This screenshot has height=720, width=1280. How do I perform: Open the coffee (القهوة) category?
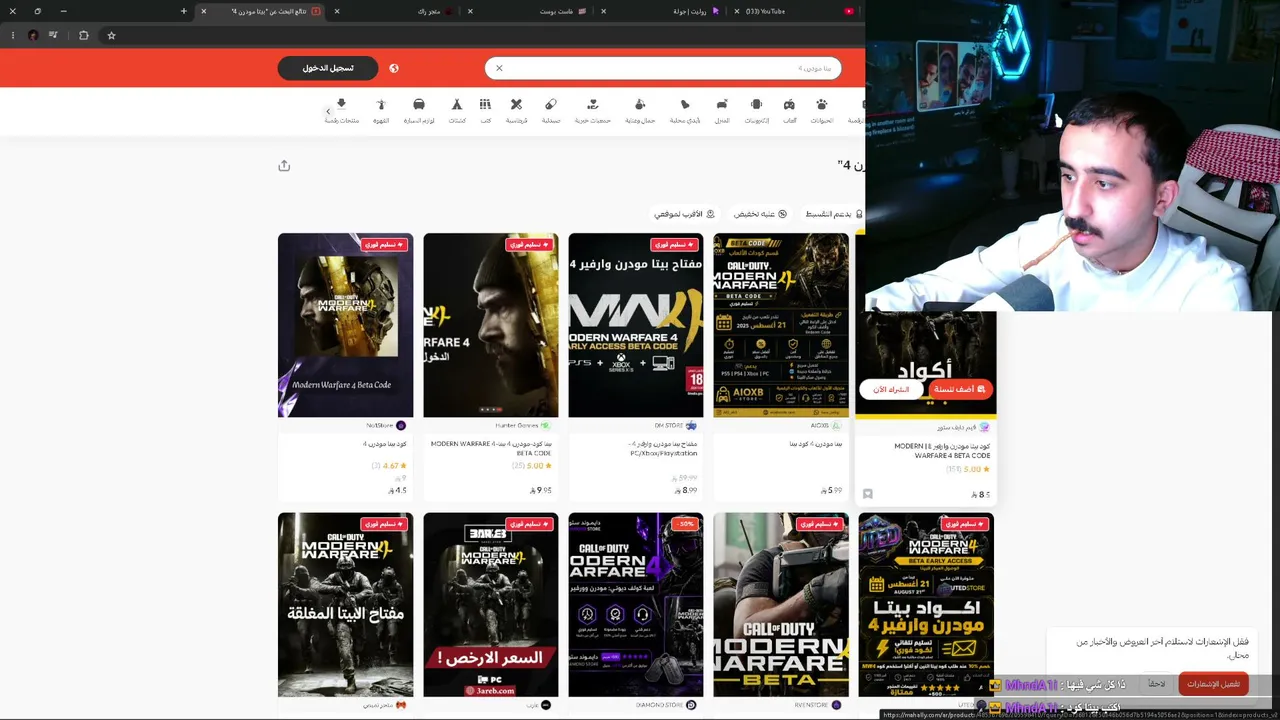pos(381,110)
